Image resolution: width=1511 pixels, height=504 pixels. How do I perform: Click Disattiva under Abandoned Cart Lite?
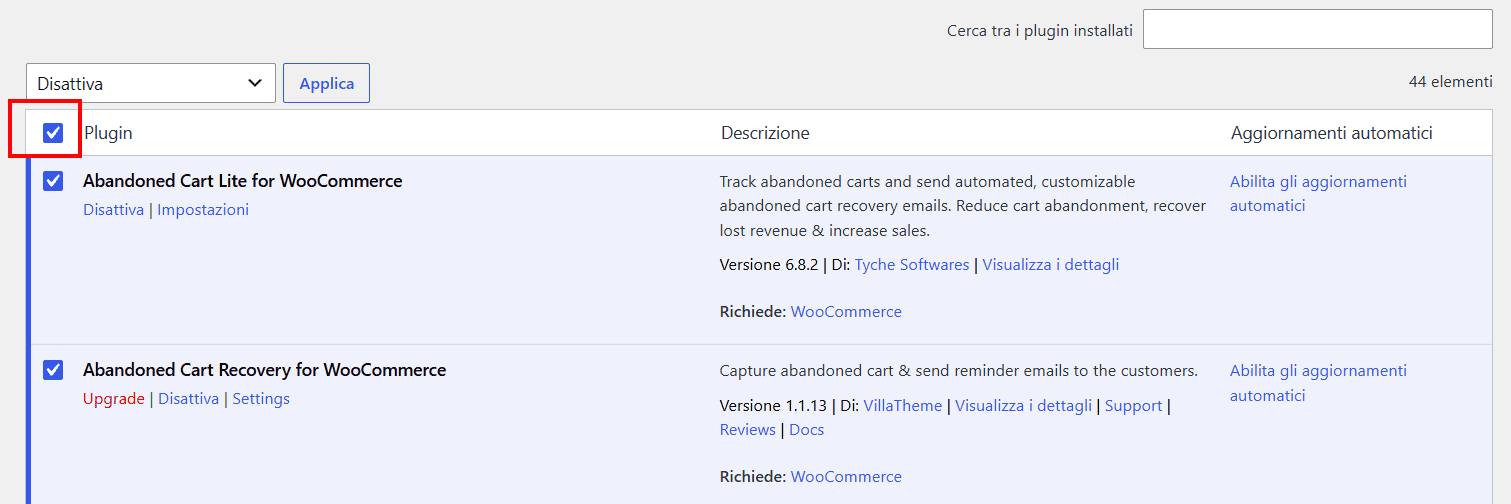pos(114,210)
